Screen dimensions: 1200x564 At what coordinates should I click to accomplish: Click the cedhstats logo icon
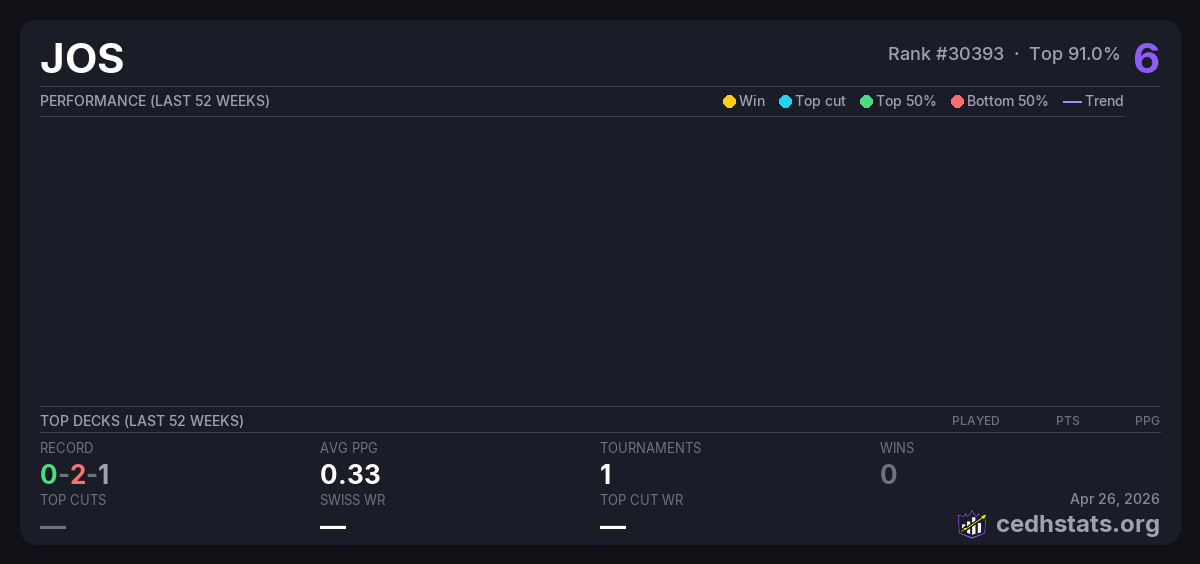[x=972, y=524]
